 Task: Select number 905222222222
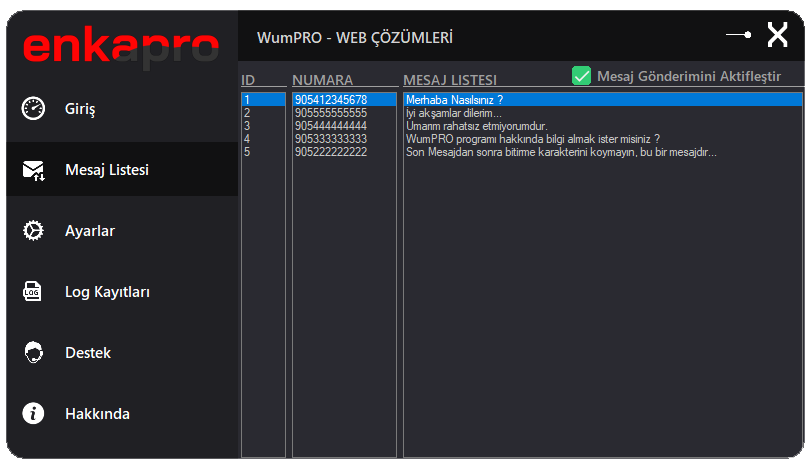tap(345, 152)
